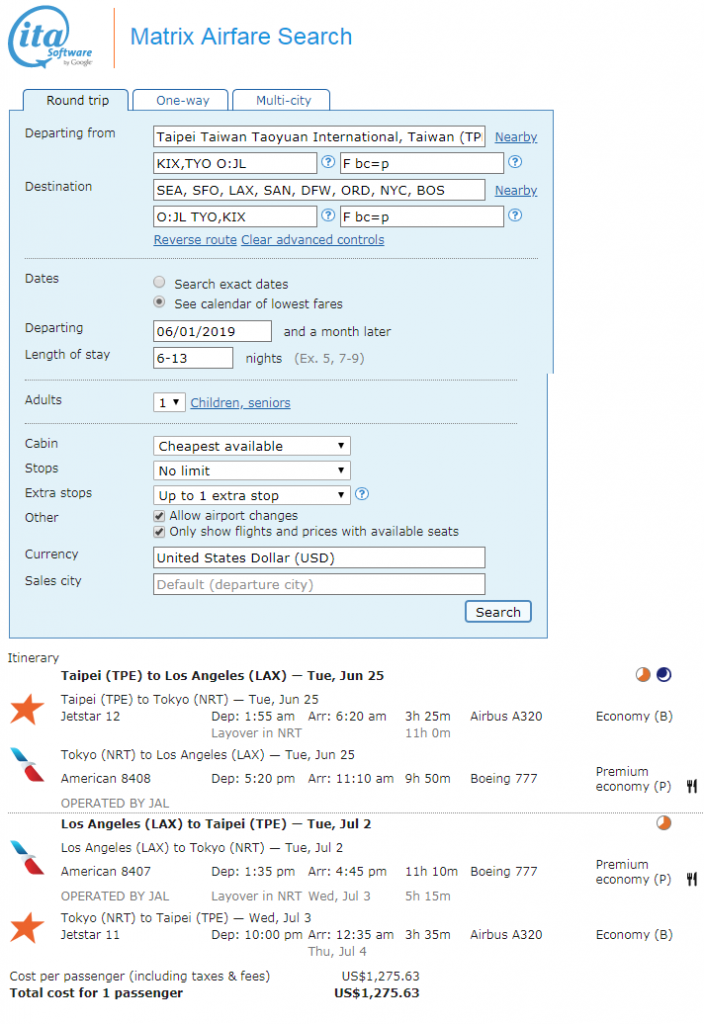Click Los Angeles to Taipei Jul 2 heading
Viewport: 704px width, 1024px height.
216,824
